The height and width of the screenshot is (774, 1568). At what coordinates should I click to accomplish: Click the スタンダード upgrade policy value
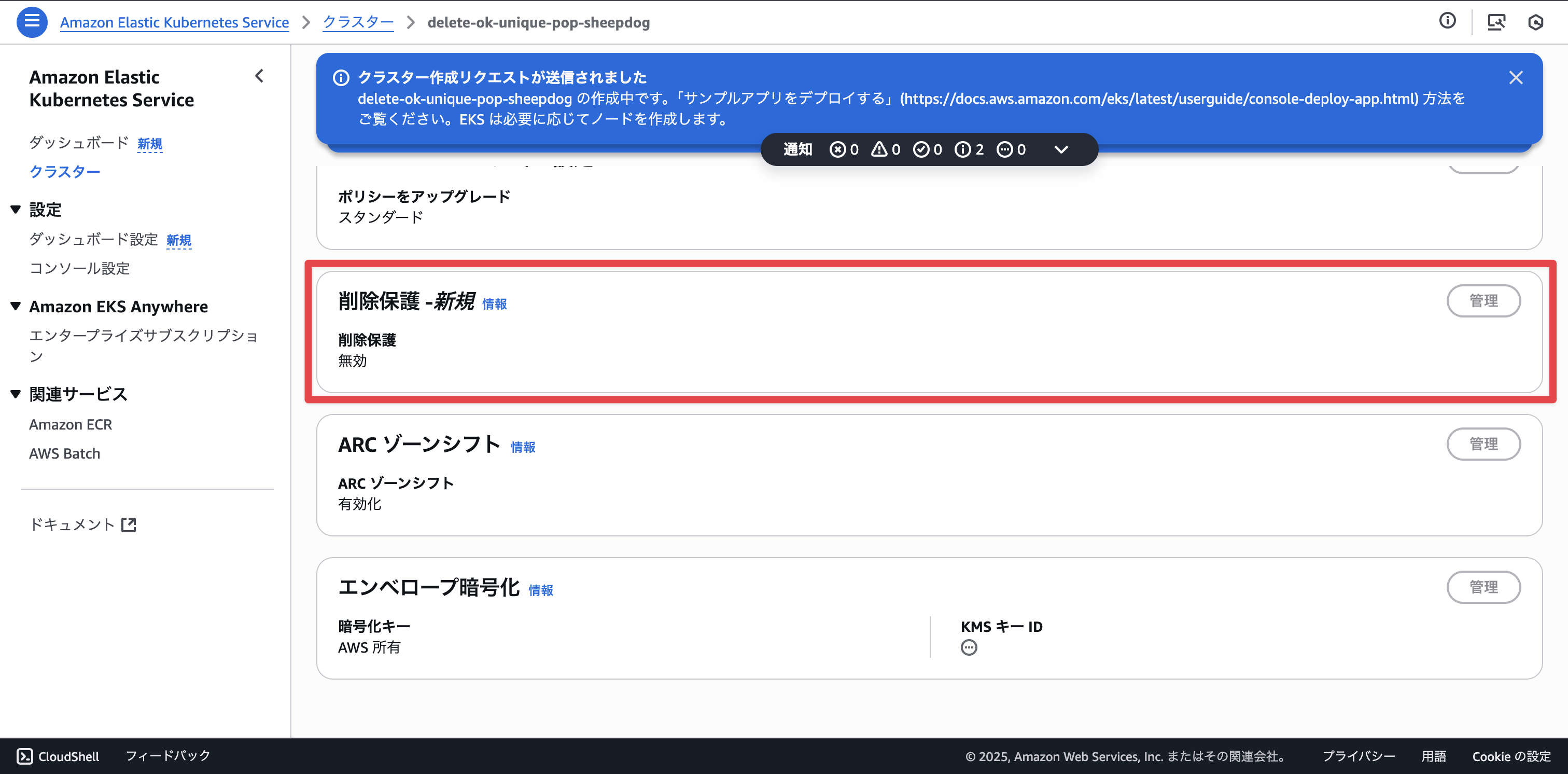click(381, 217)
